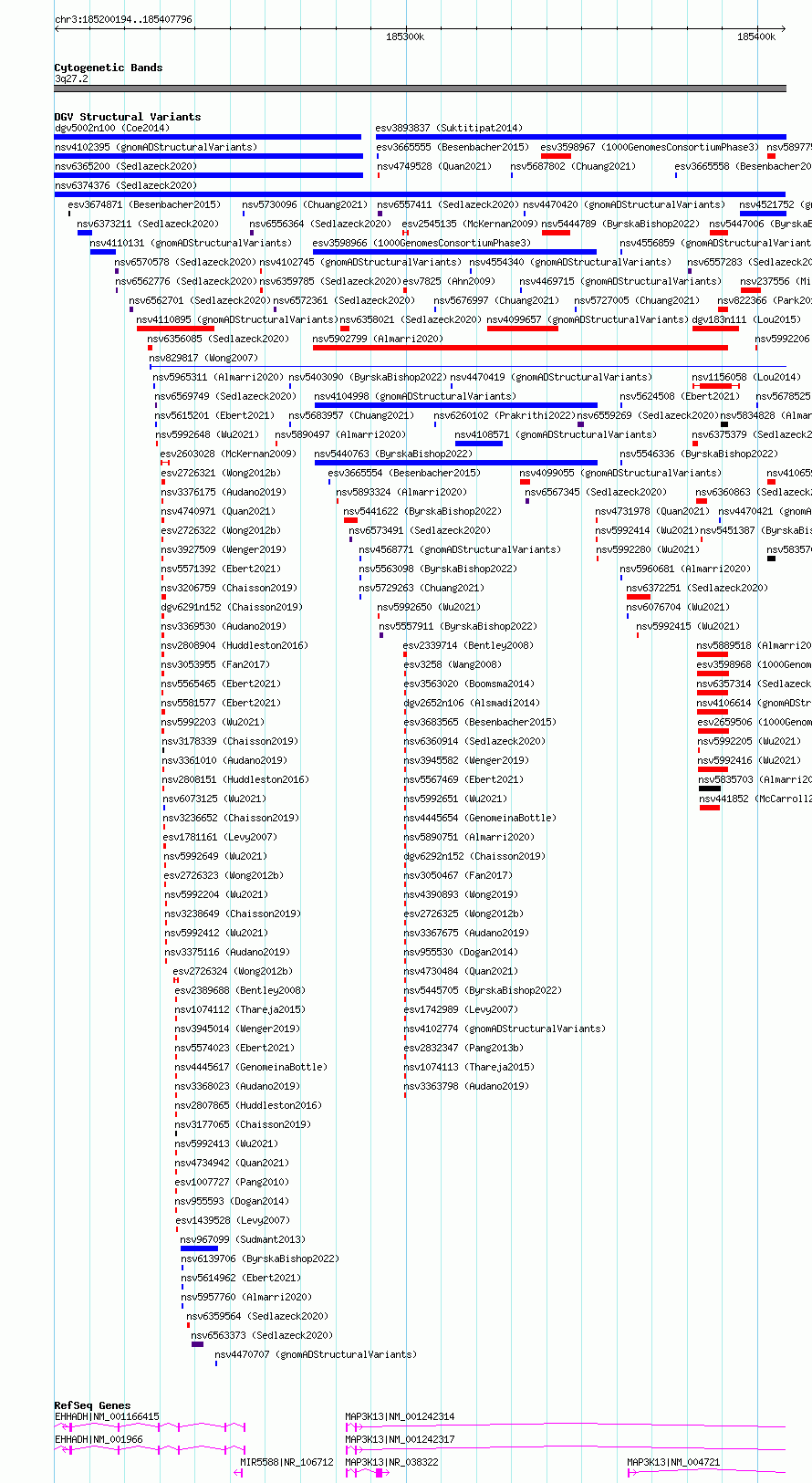Select the nsv4104998 blue bar
Screen dimensions: 812x1483
click(456, 405)
